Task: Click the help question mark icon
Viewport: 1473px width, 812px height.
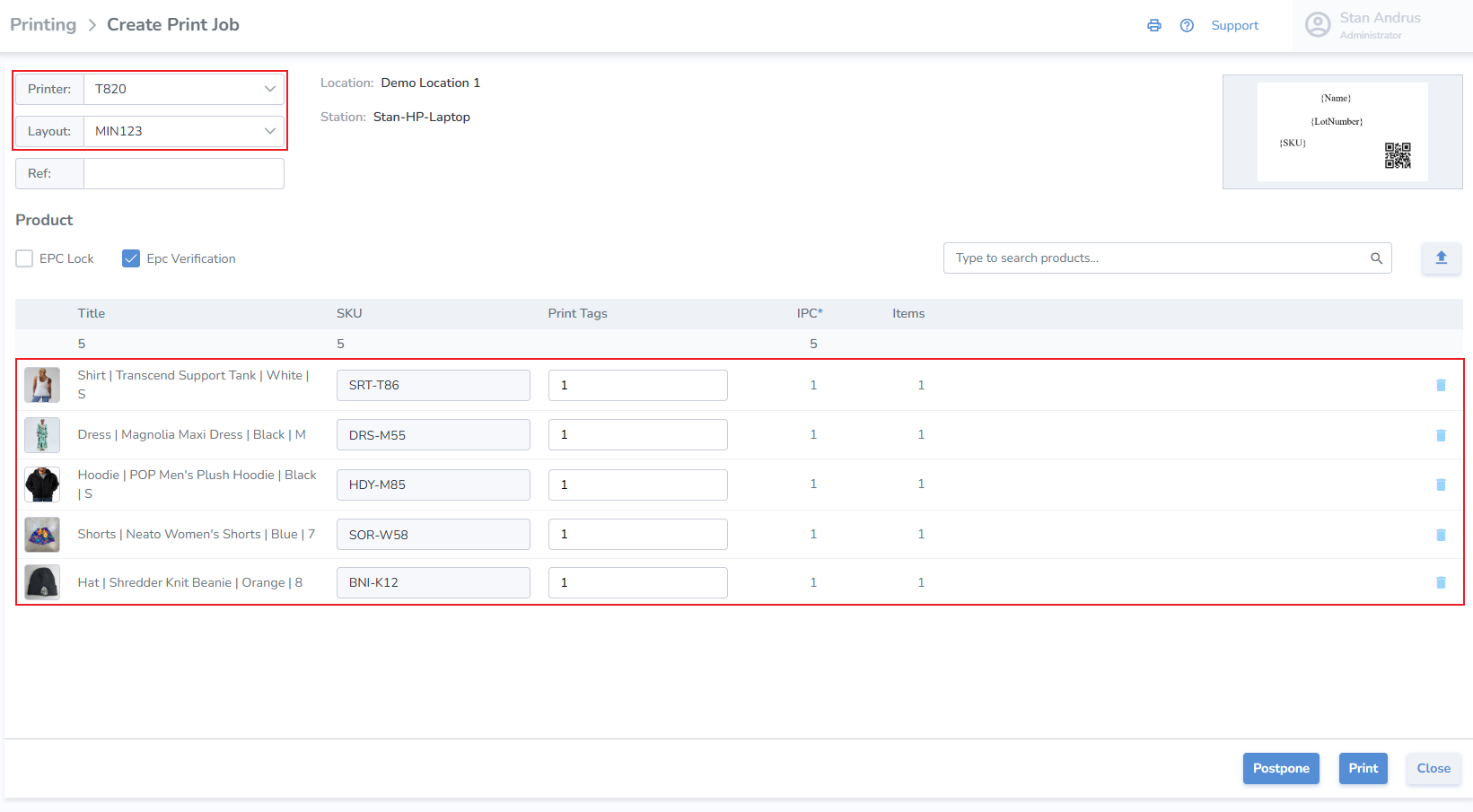Action: 1187,26
